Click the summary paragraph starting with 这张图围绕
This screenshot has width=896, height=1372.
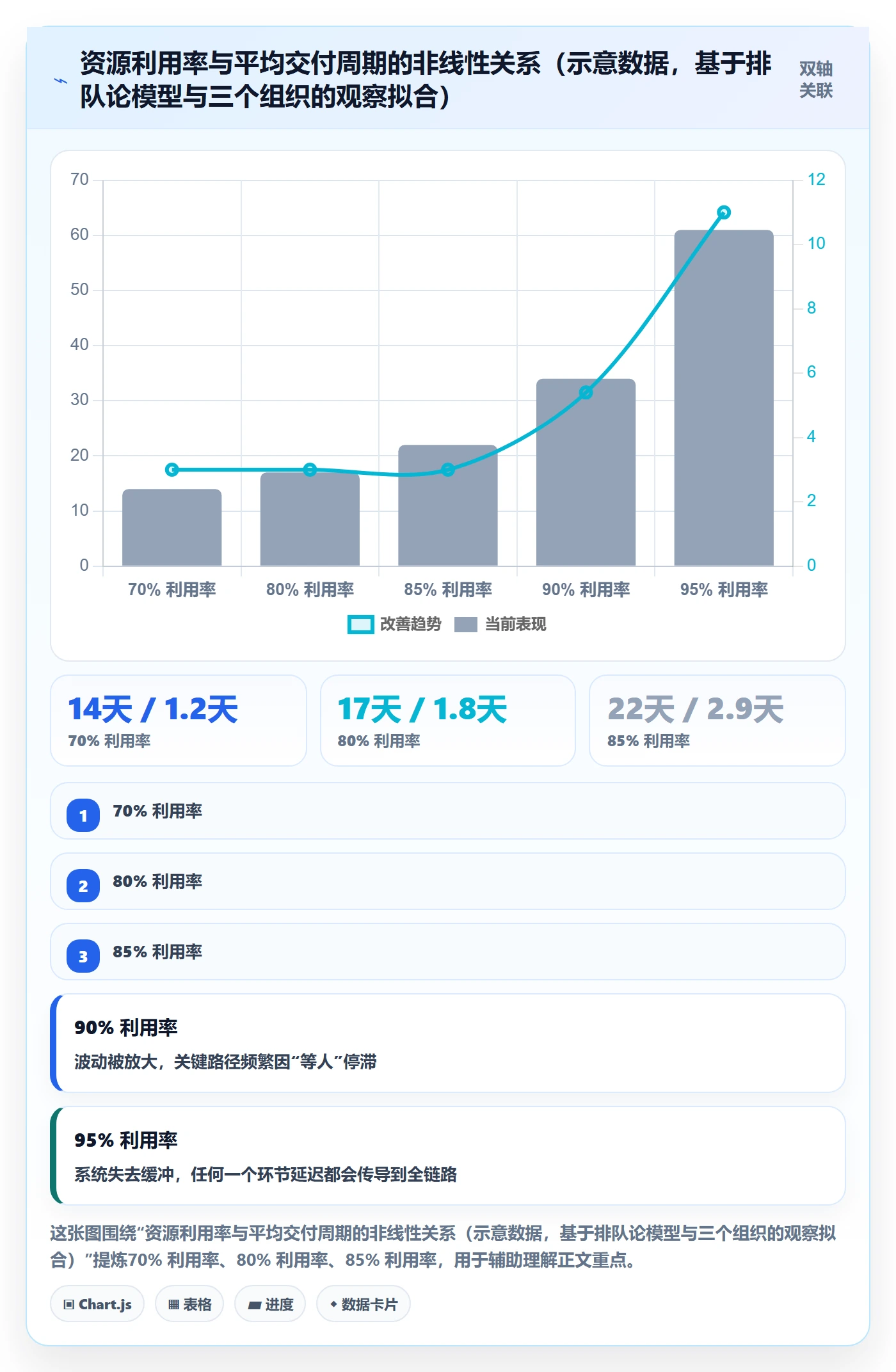coord(444,1247)
